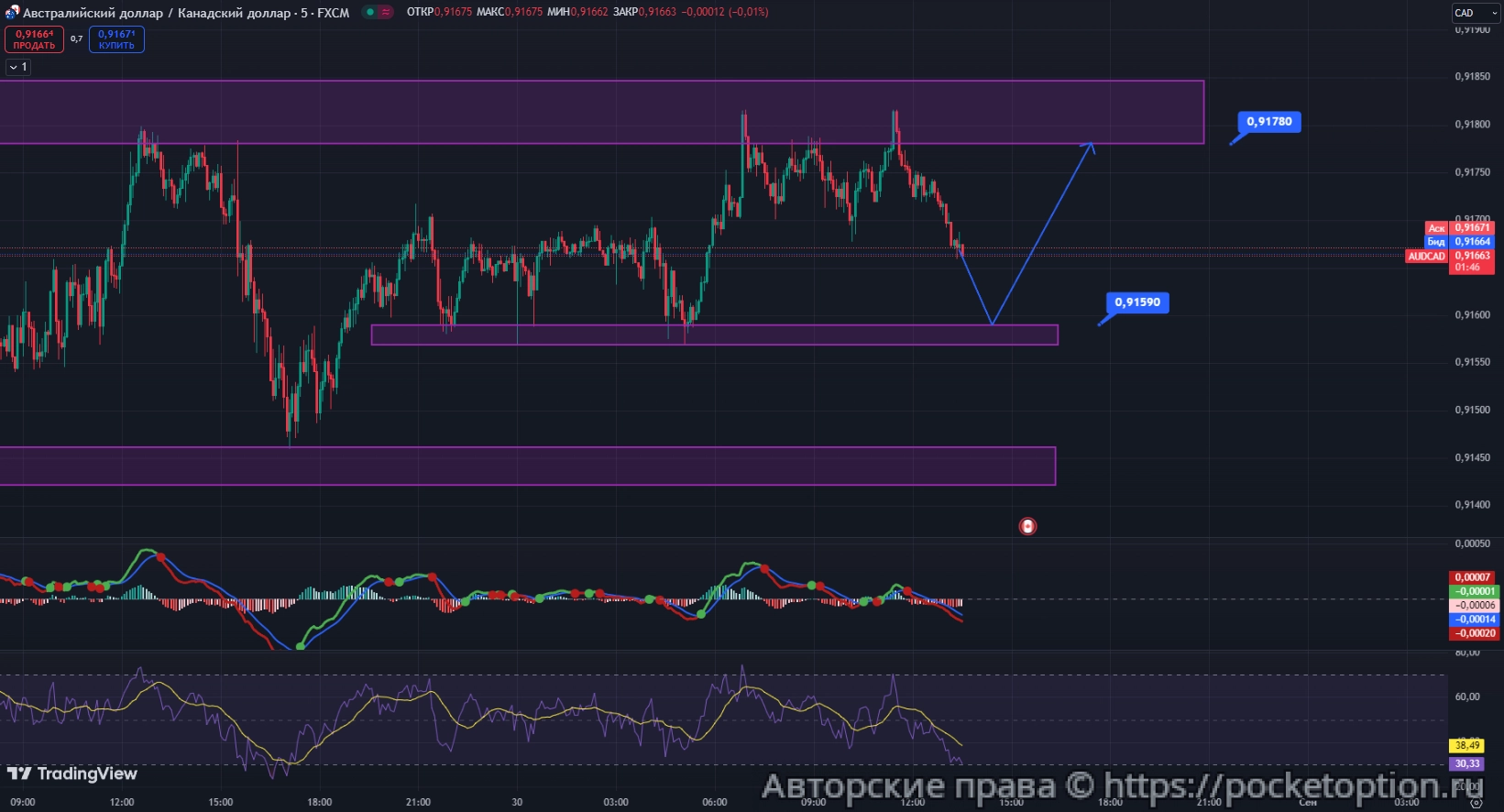Screen dimensions: 1504x812
Task: Click the blue forecast arrow tip
Action: (1092, 144)
